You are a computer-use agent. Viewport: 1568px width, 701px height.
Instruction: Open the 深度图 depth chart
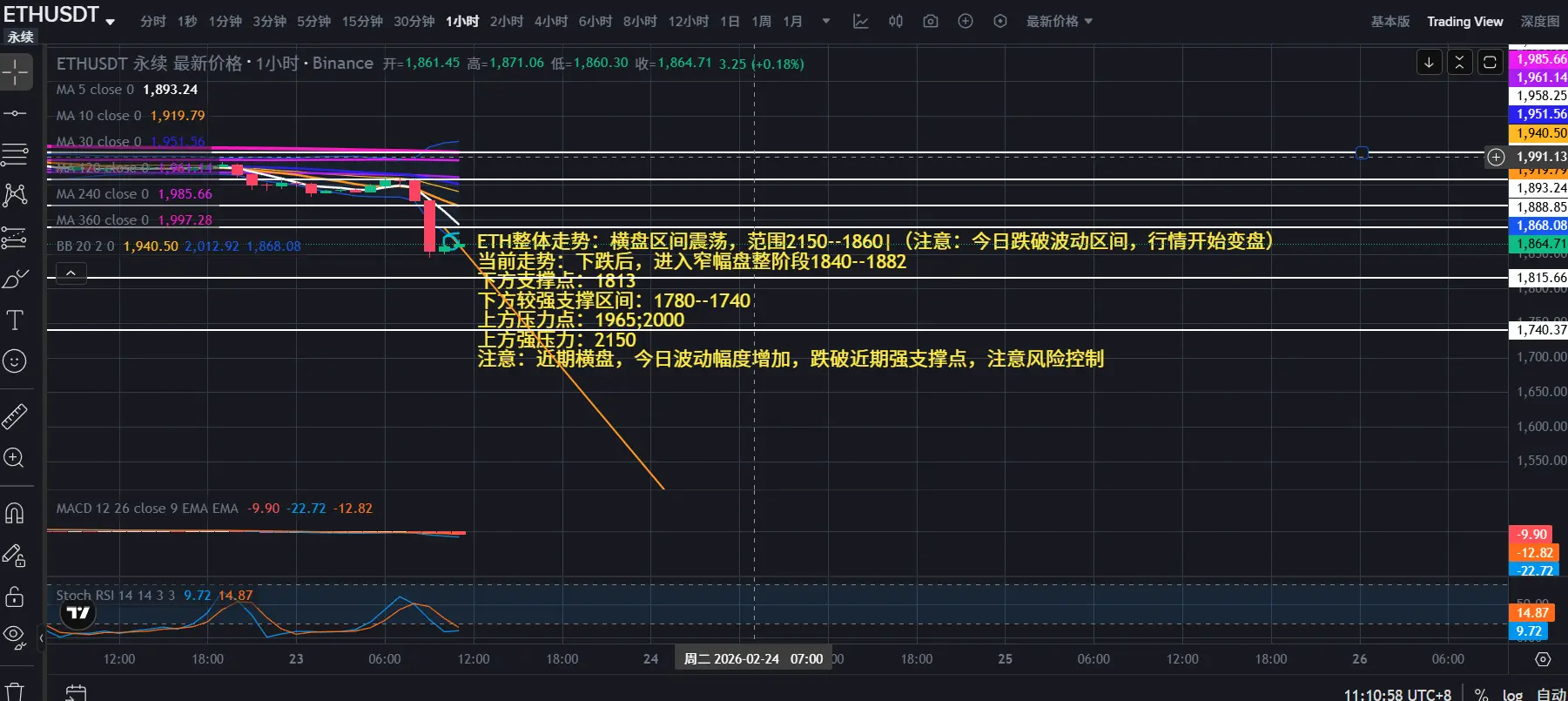(x=1540, y=21)
